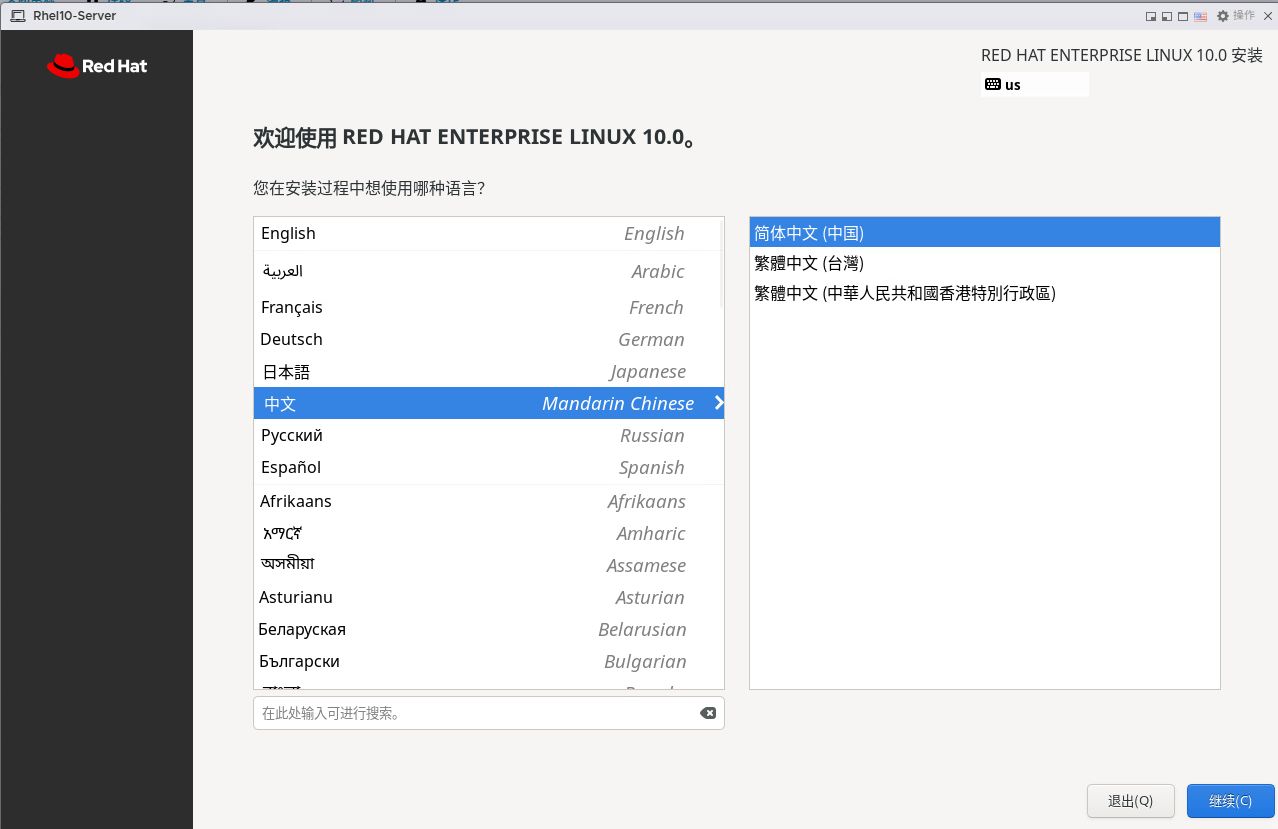Click the keyboard layout icon beside 'us'
Image resolution: width=1278 pixels, height=829 pixels.
tap(992, 85)
